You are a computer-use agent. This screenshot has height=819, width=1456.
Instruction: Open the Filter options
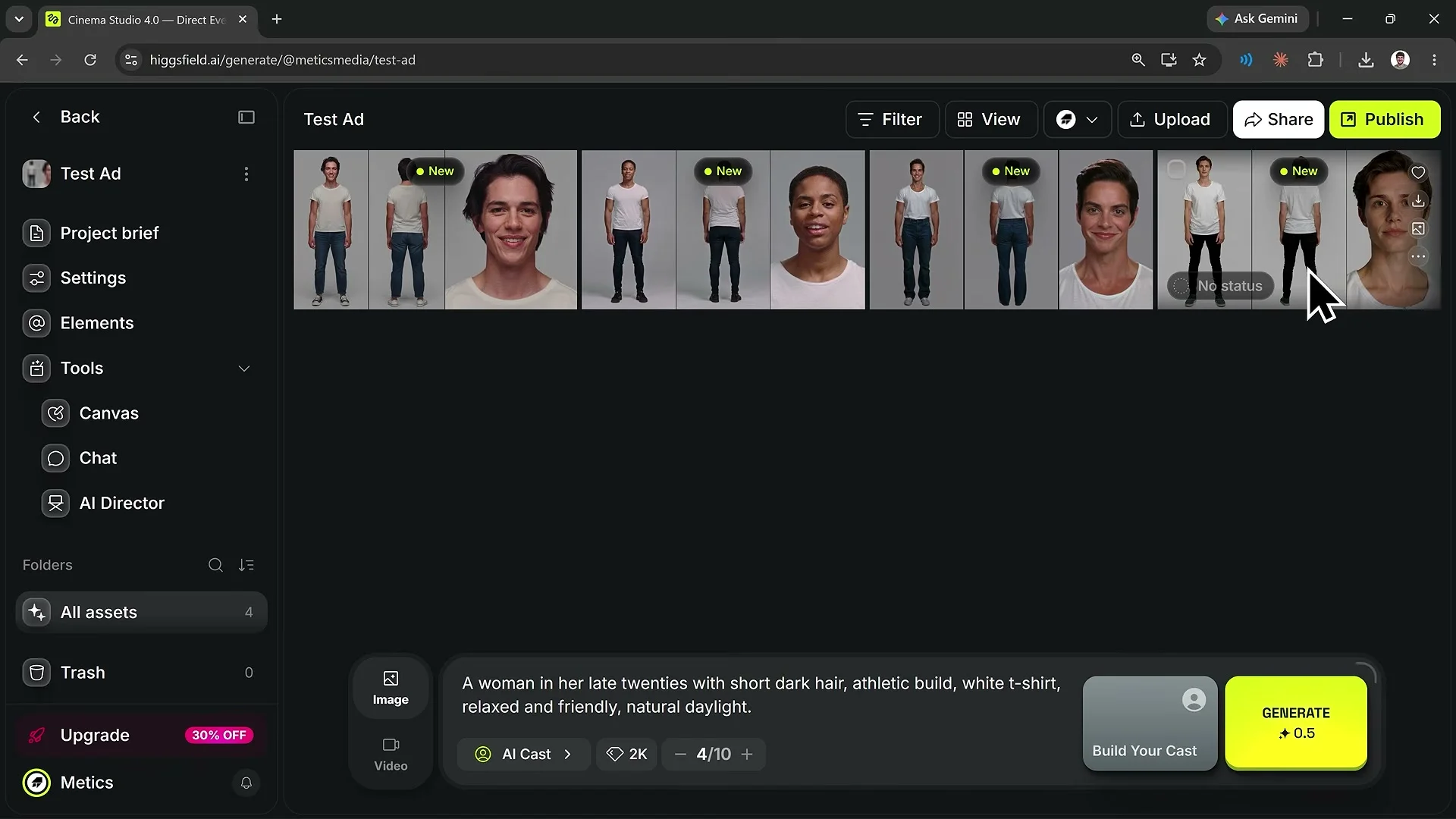click(892, 120)
